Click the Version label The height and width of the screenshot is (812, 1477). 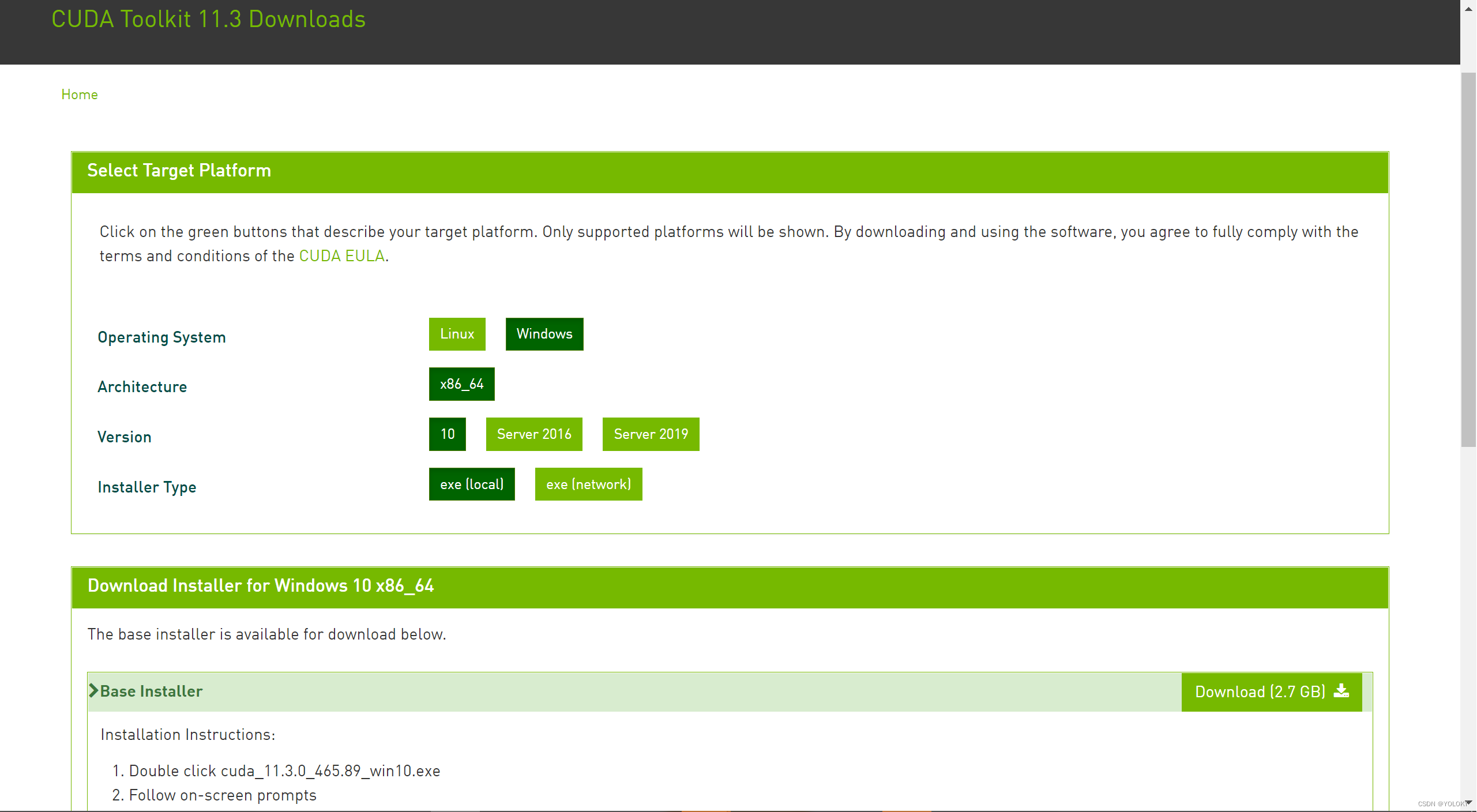click(x=124, y=437)
